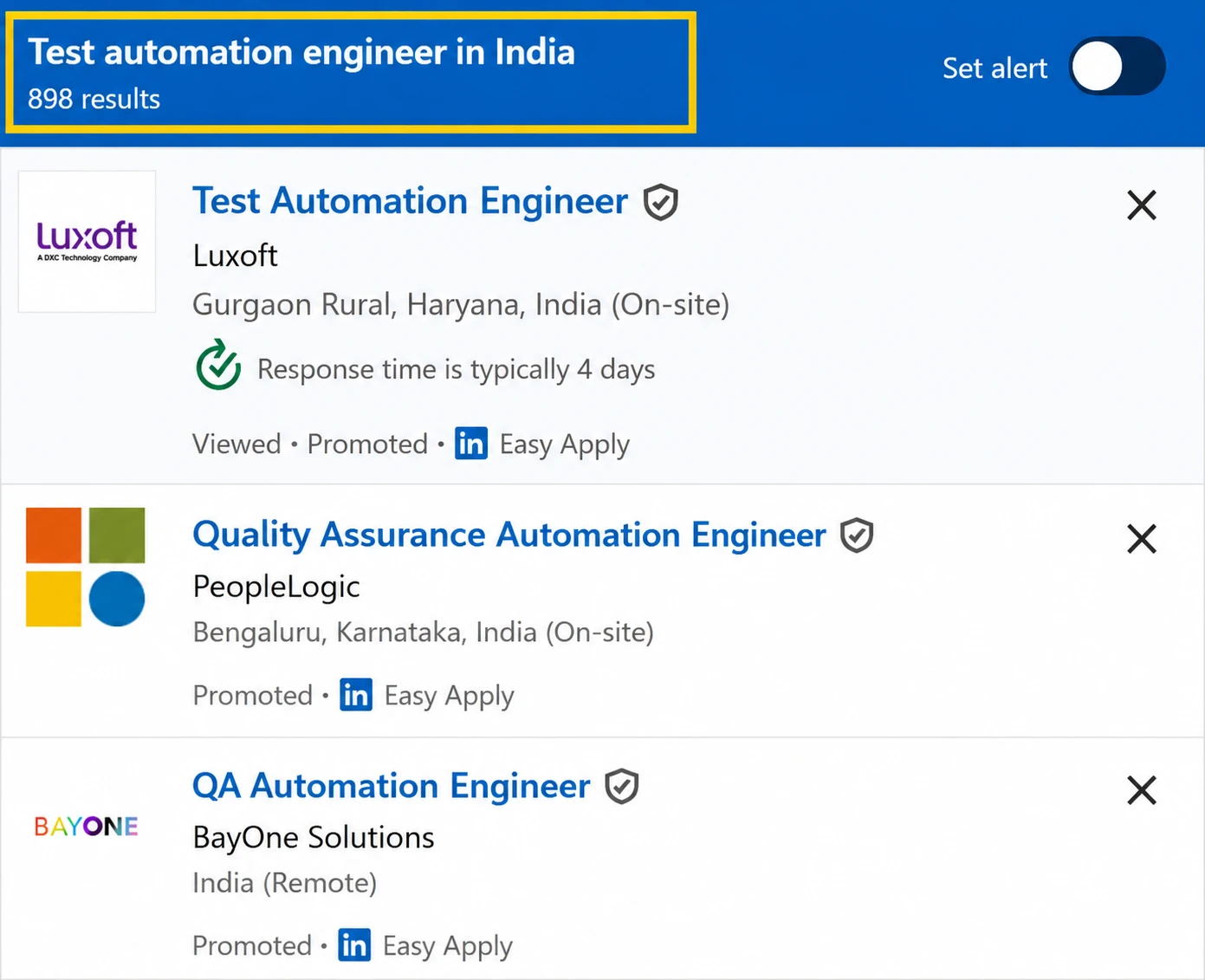Viewport: 1205px width, 980px height.
Task: Click the Luxoft company name
Action: click(x=235, y=256)
